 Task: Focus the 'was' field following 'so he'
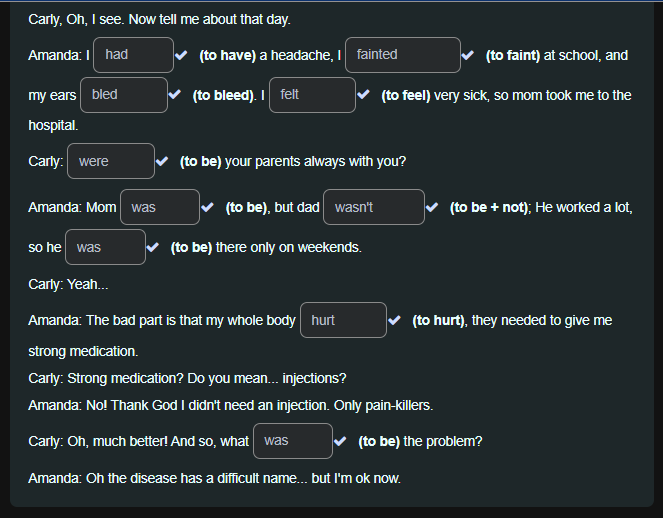tap(105, 248)
